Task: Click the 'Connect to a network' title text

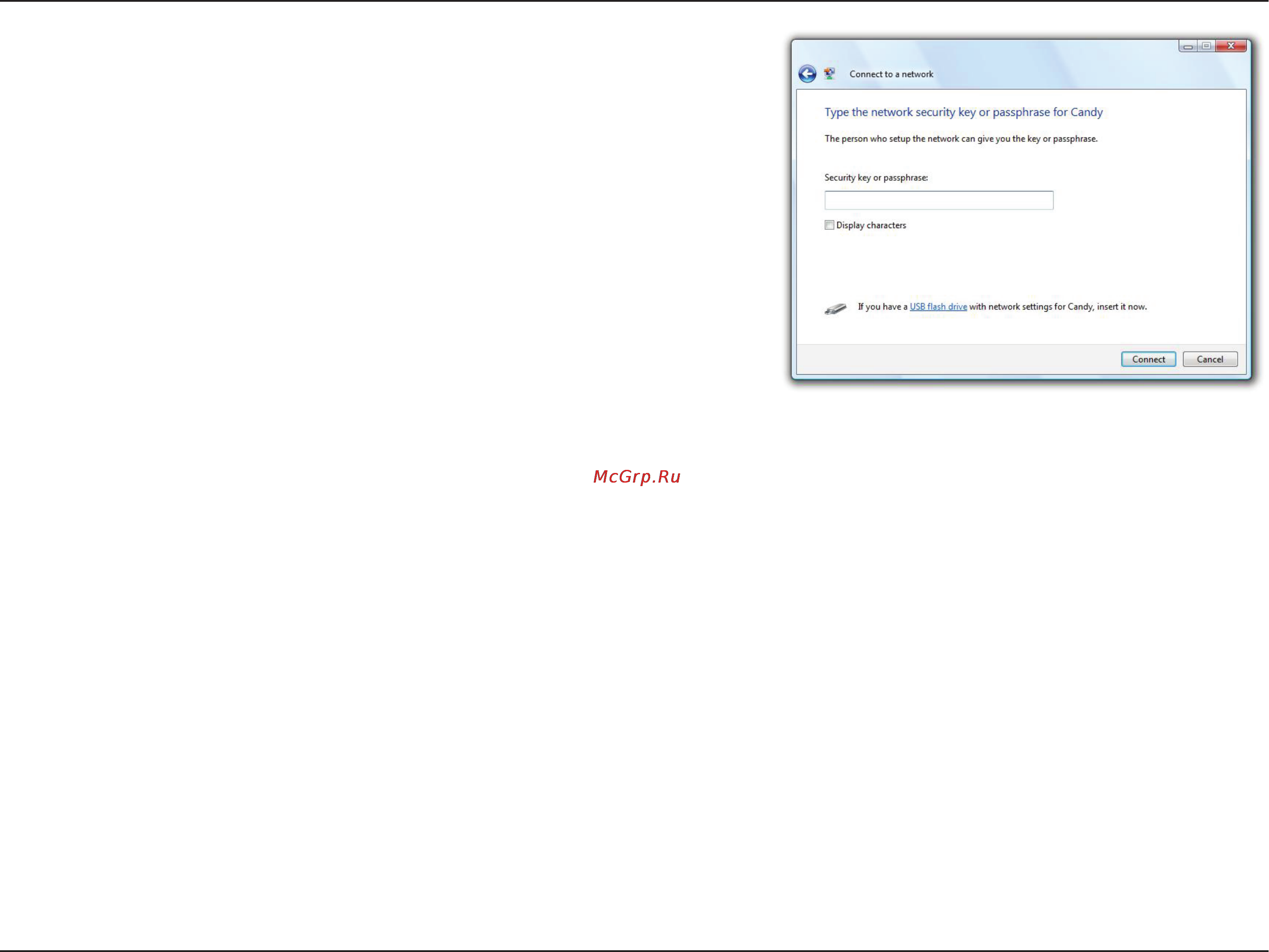Action: [891, 74]
